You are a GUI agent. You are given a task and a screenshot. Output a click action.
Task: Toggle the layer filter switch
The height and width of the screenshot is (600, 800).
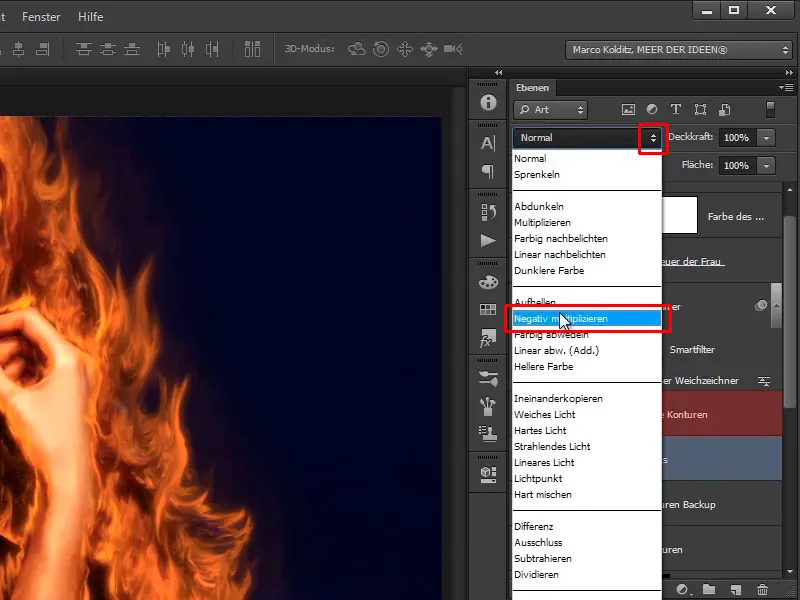[770, 110]
